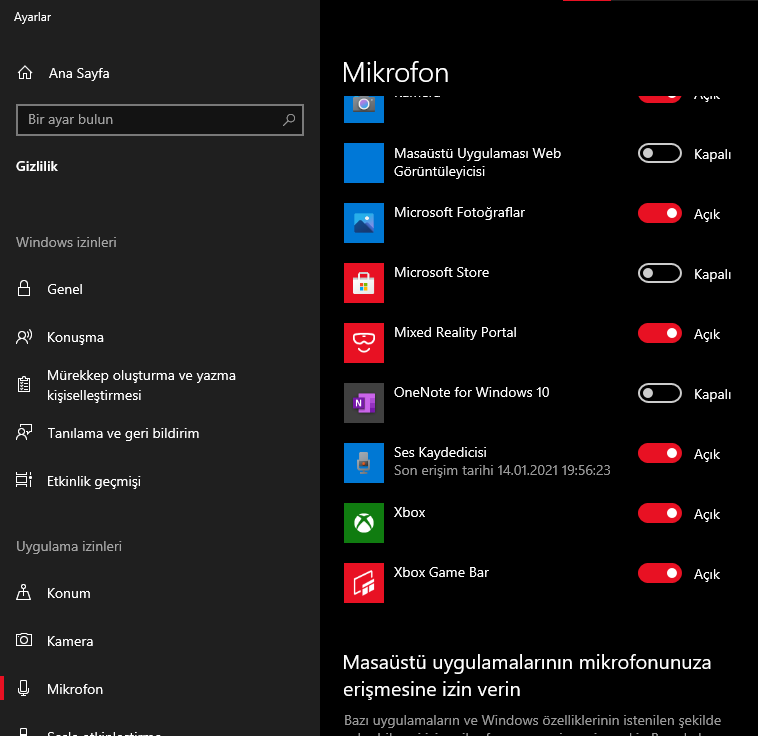Image resolution: width=758 pixels, height=736 pixels.
Task: Click the Microsoft Fotoğraflar app icon
Action: 364,223
